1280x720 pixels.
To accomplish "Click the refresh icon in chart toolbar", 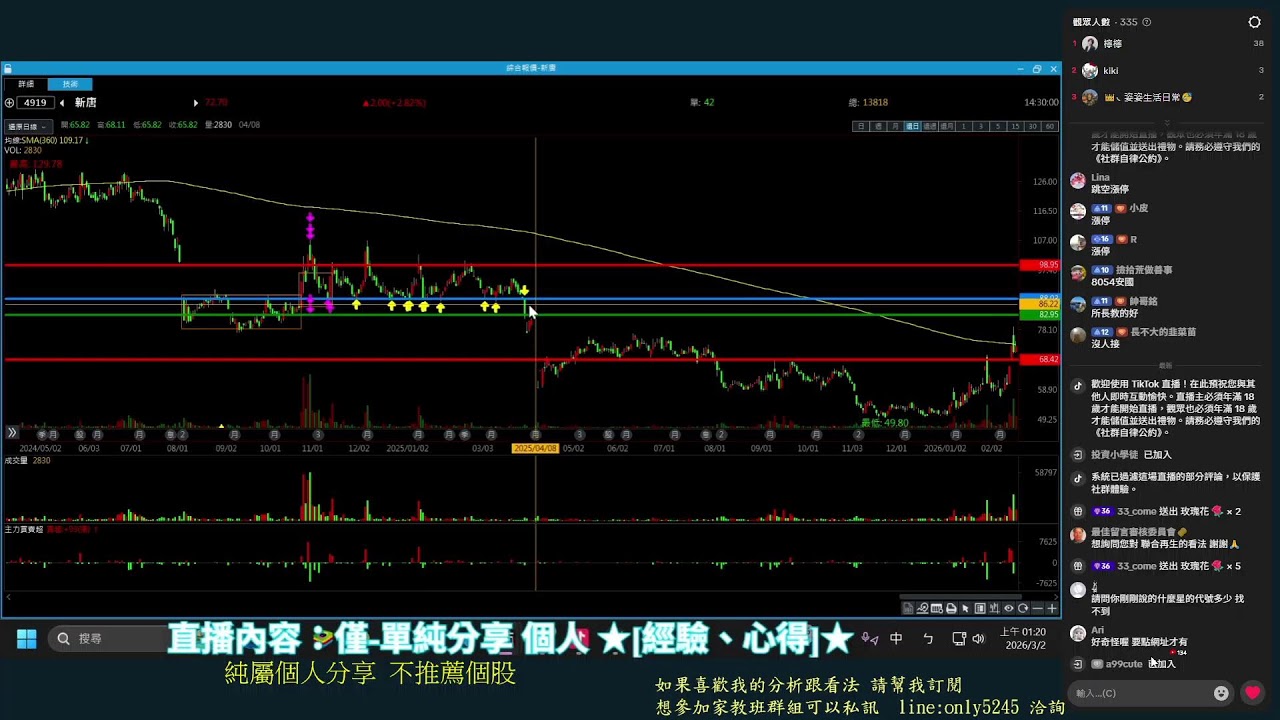I will pos(1022,608).
